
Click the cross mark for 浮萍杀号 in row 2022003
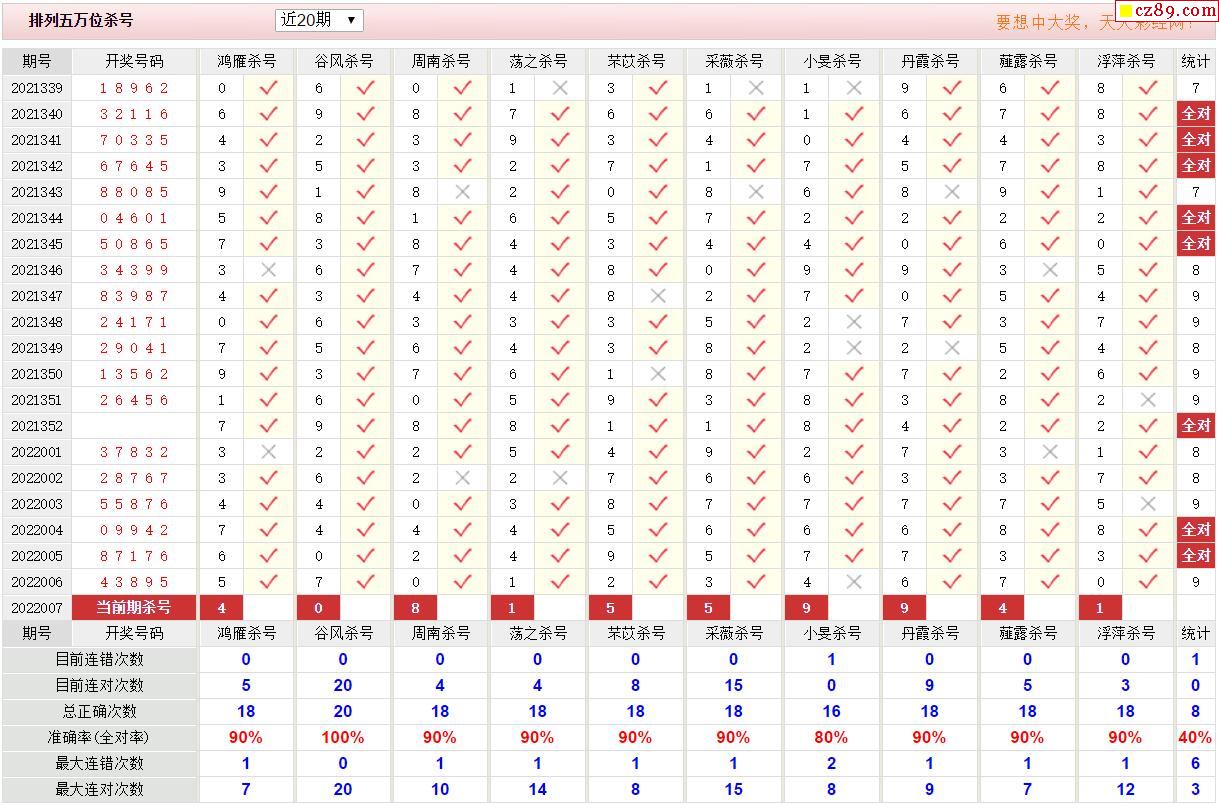[x=1148, y=504]
